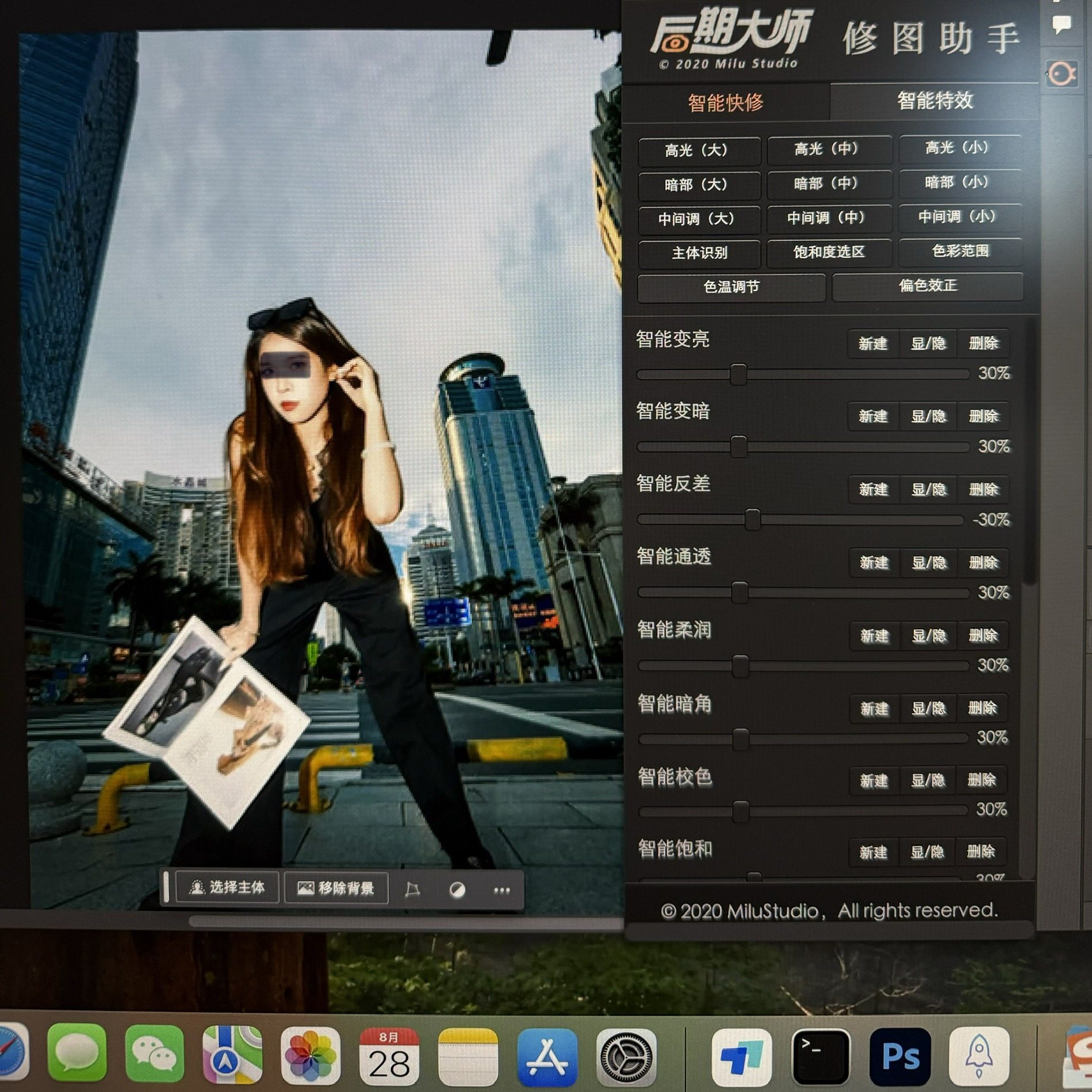The width and height of the screenshot is (1092, 1092).
Task: Select 中间调（中） midtones
Action: click(829, 218)
